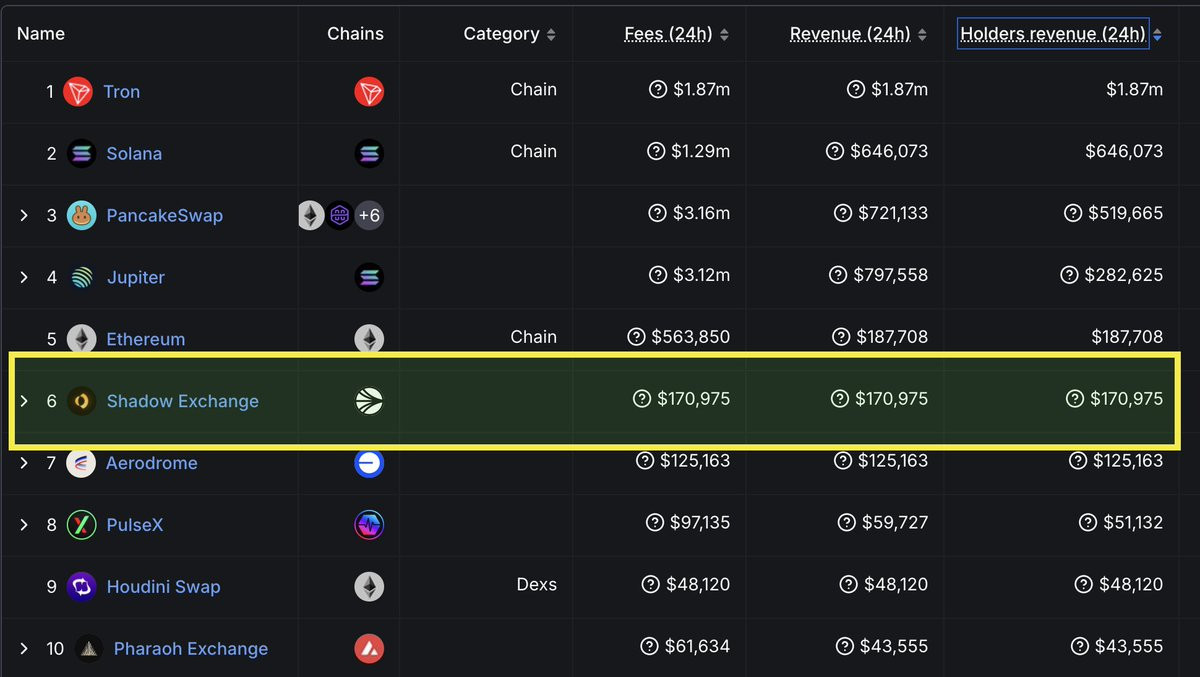
Task: Click the Solana protocol logo
Action: point(82,154)
